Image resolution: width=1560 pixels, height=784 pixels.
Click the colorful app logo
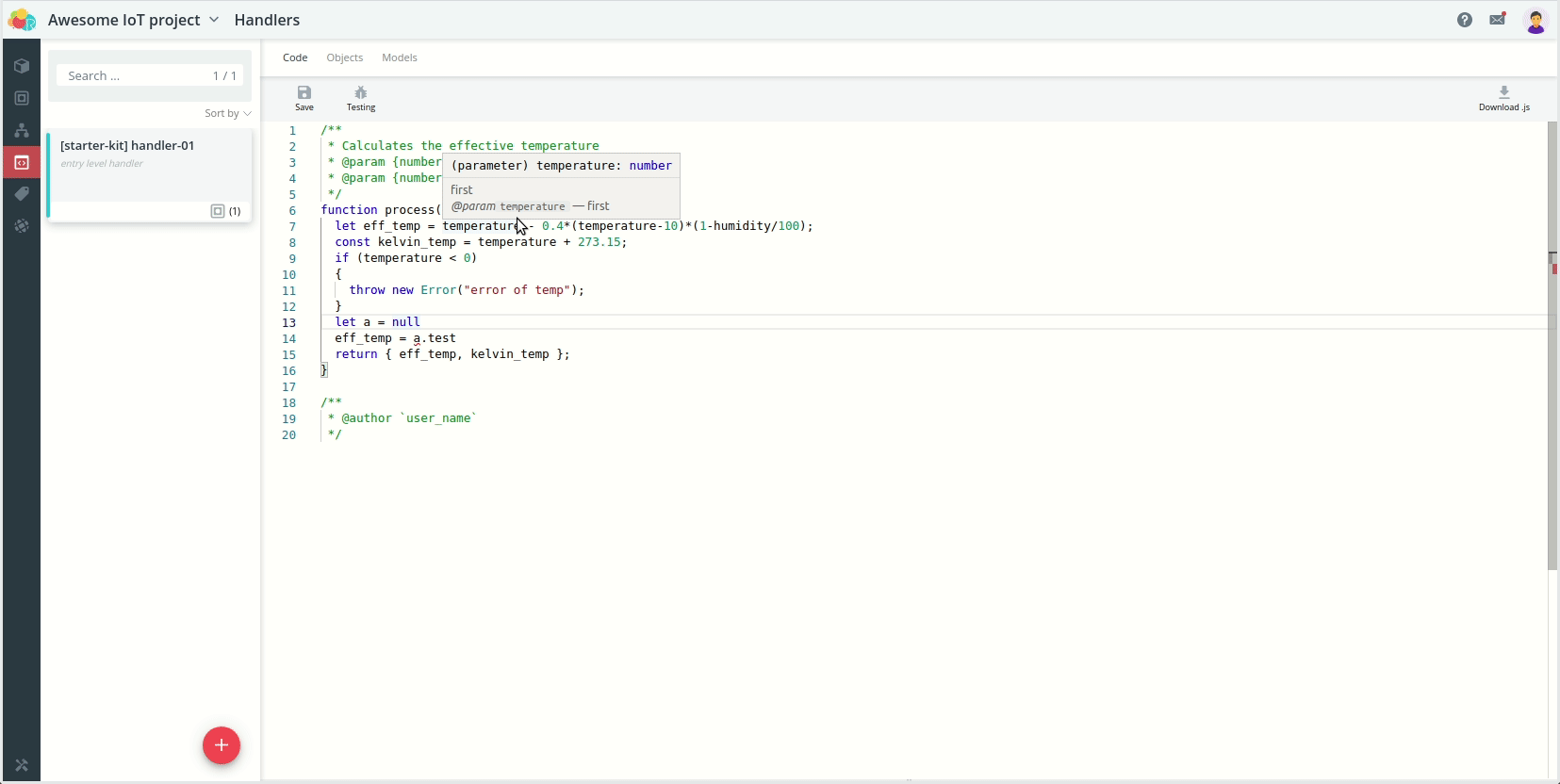tap(22, 20)
